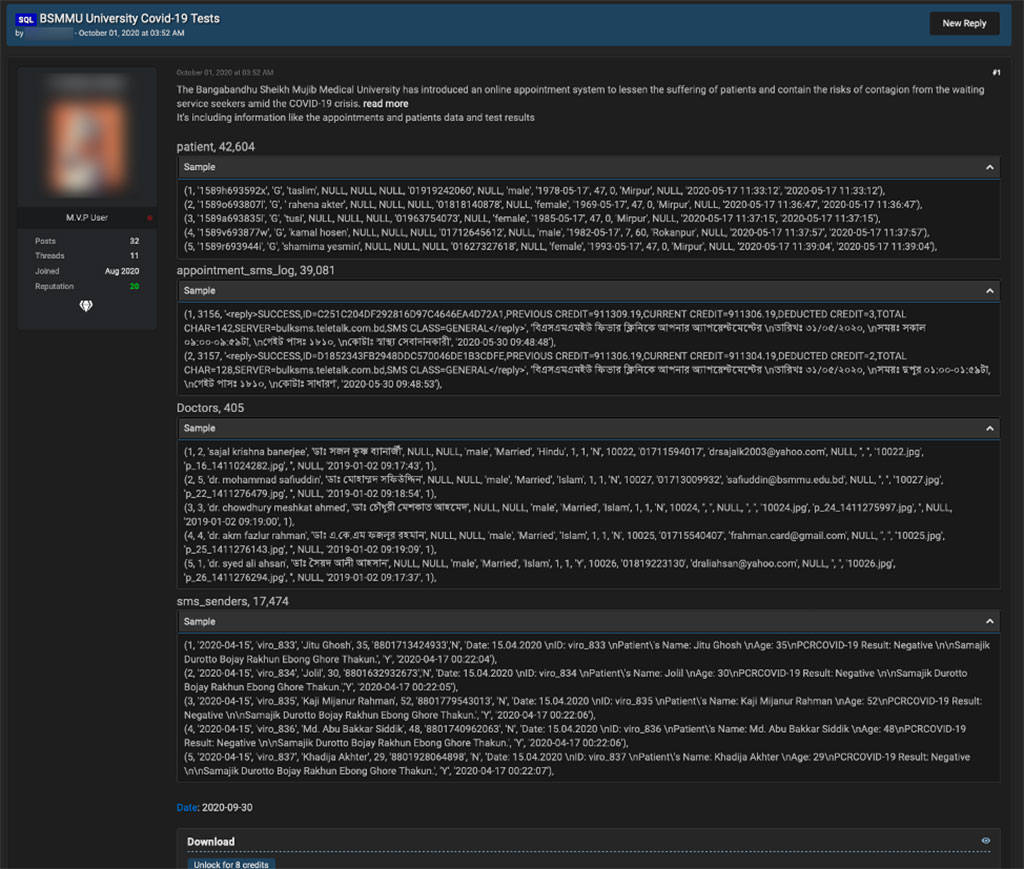Click the M.V.P User rank label
1024x869 pixels.
point(87,218)
